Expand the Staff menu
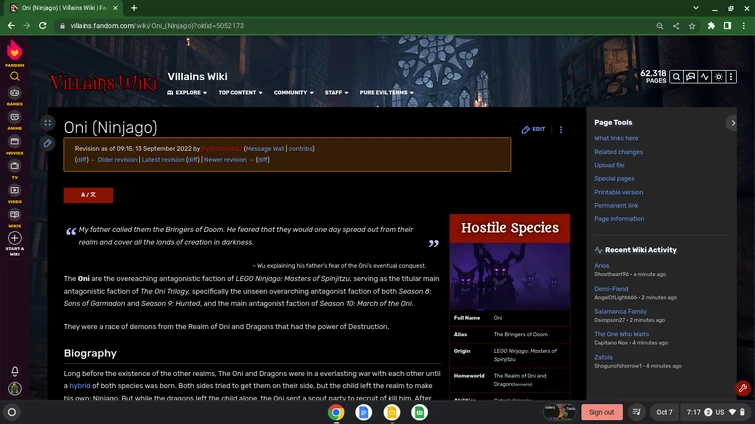Viewport: 755px width, 424px height. click(336, 92)
